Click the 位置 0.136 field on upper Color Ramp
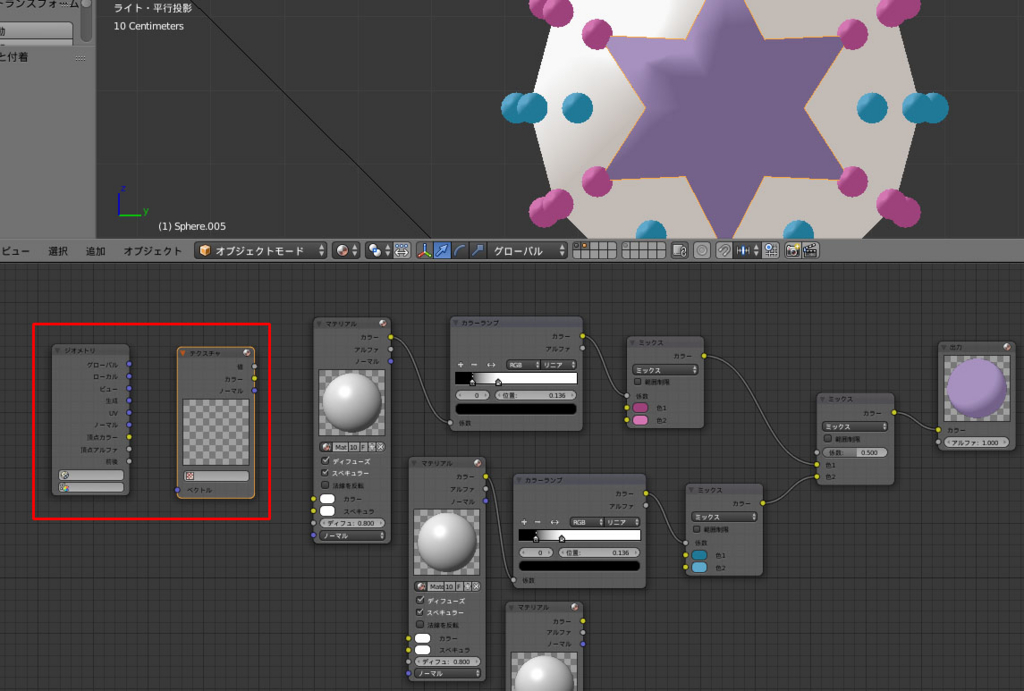 click(536, 395)
